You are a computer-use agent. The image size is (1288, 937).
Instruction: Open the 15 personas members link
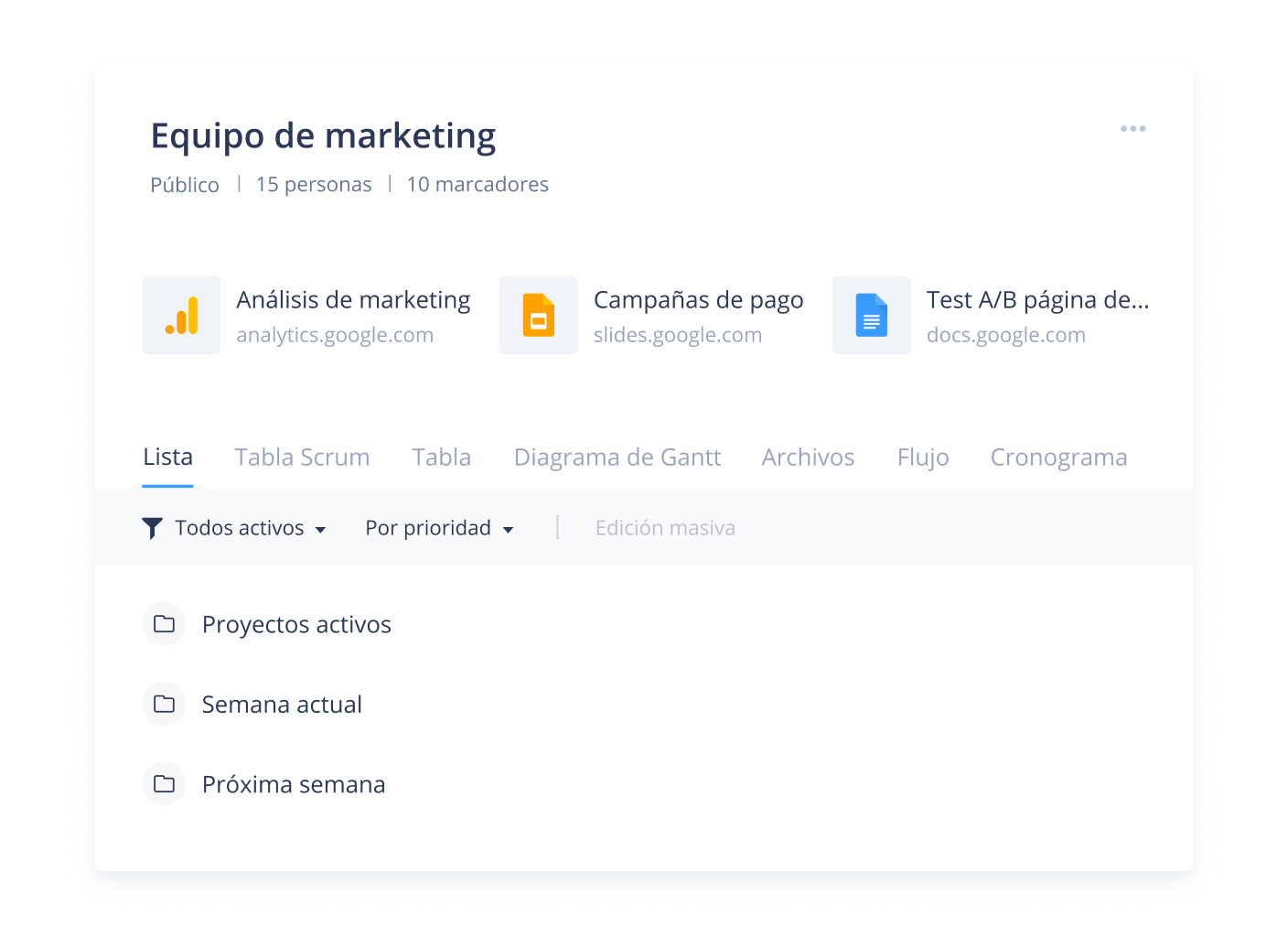(314, 185)
